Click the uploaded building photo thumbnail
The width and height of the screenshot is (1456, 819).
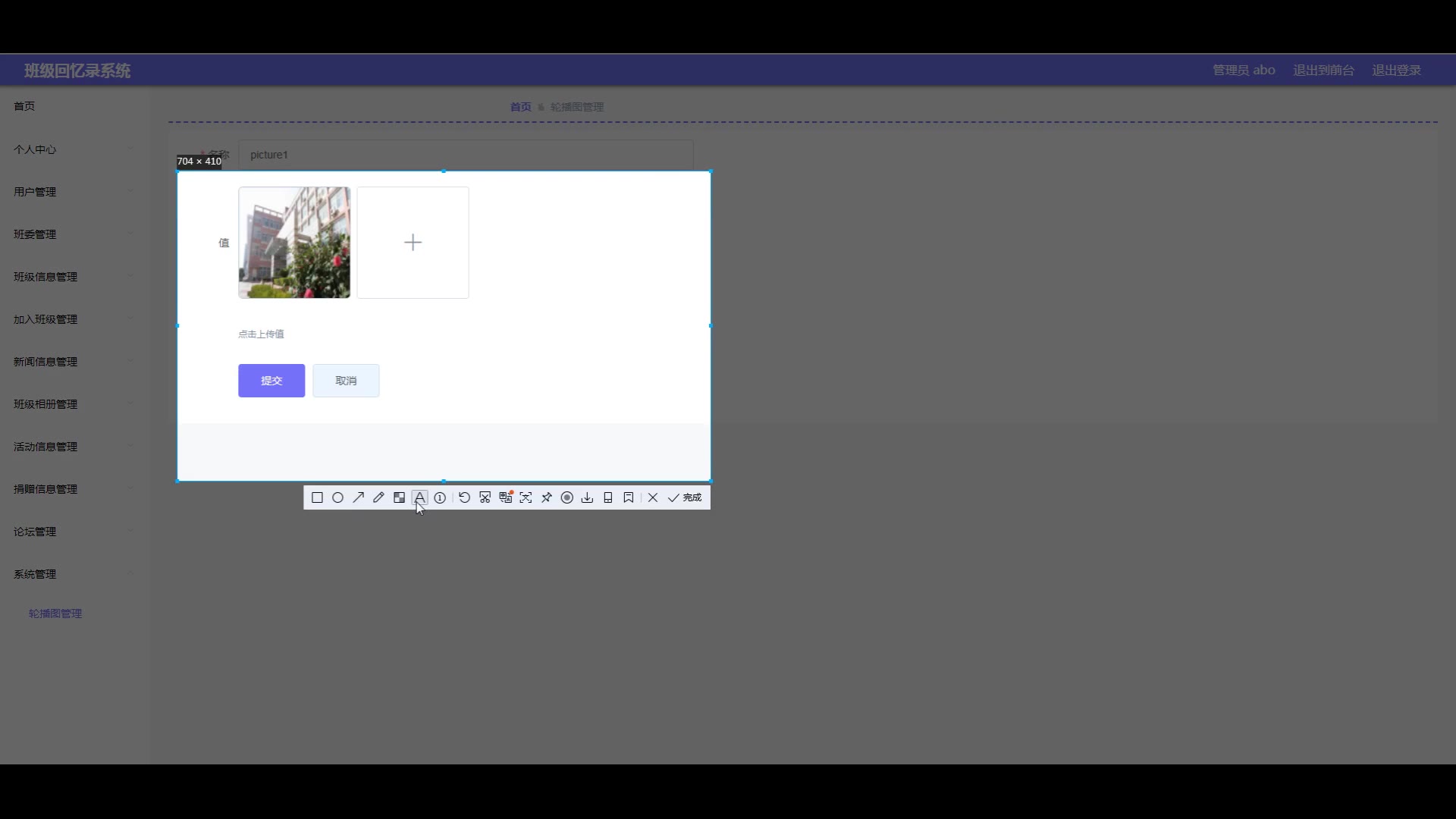(x=294, y=243)
